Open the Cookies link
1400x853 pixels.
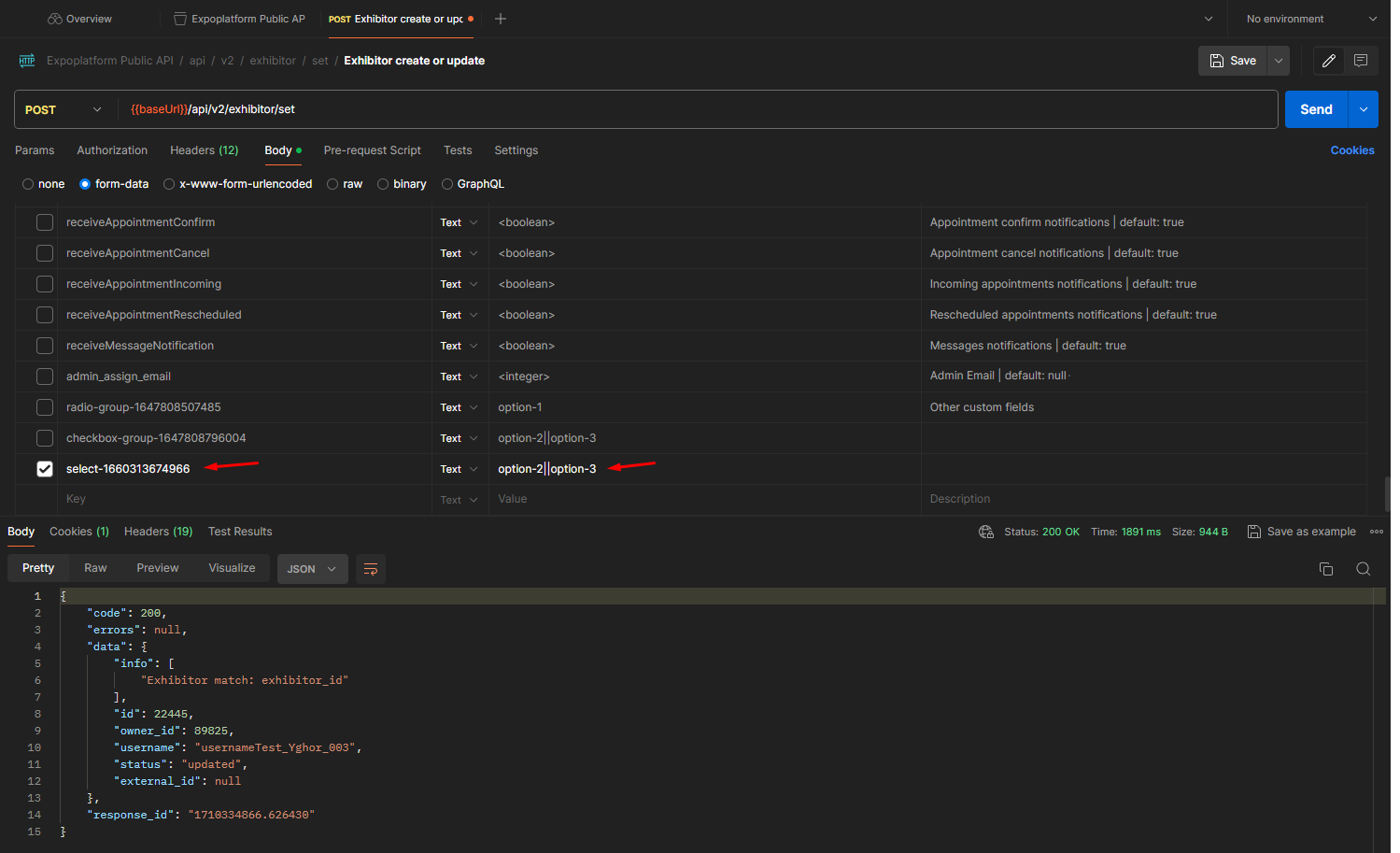[1351, 150]
